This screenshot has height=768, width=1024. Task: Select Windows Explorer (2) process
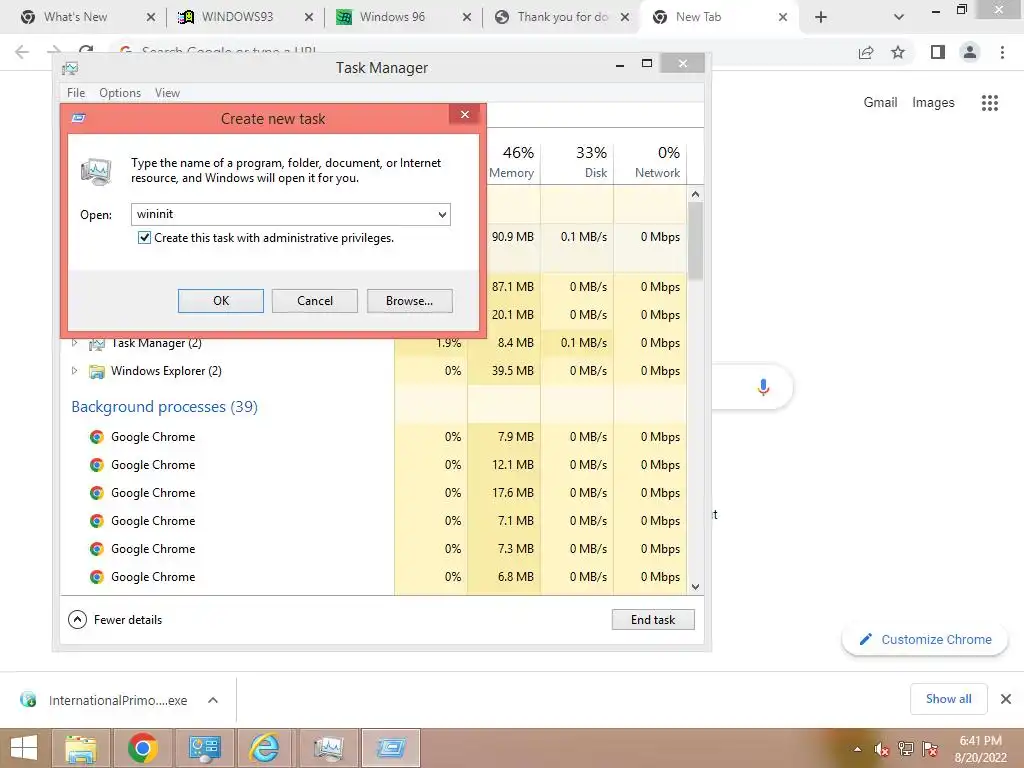click(166, 371)
